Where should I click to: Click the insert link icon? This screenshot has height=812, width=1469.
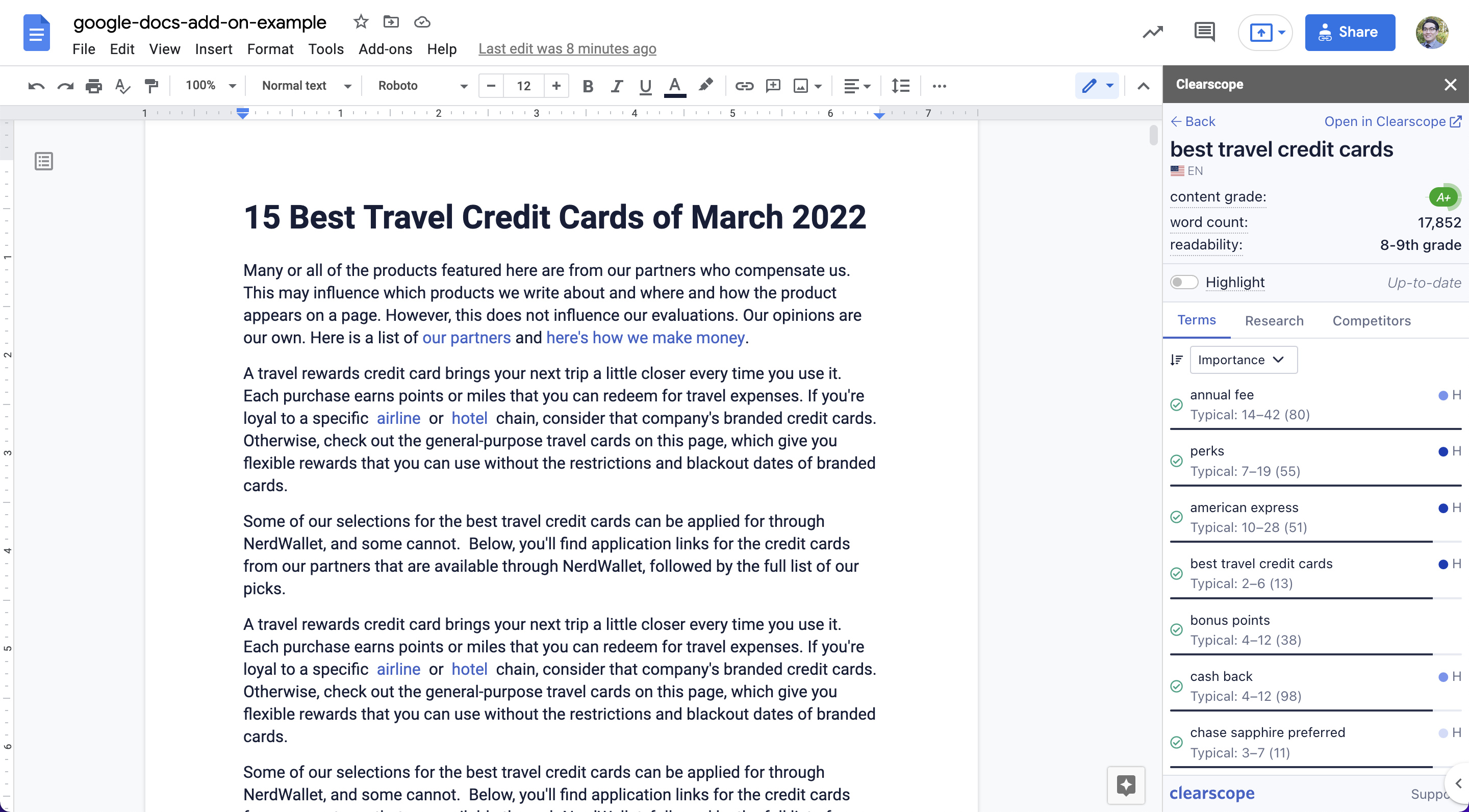tap(744, 86)
